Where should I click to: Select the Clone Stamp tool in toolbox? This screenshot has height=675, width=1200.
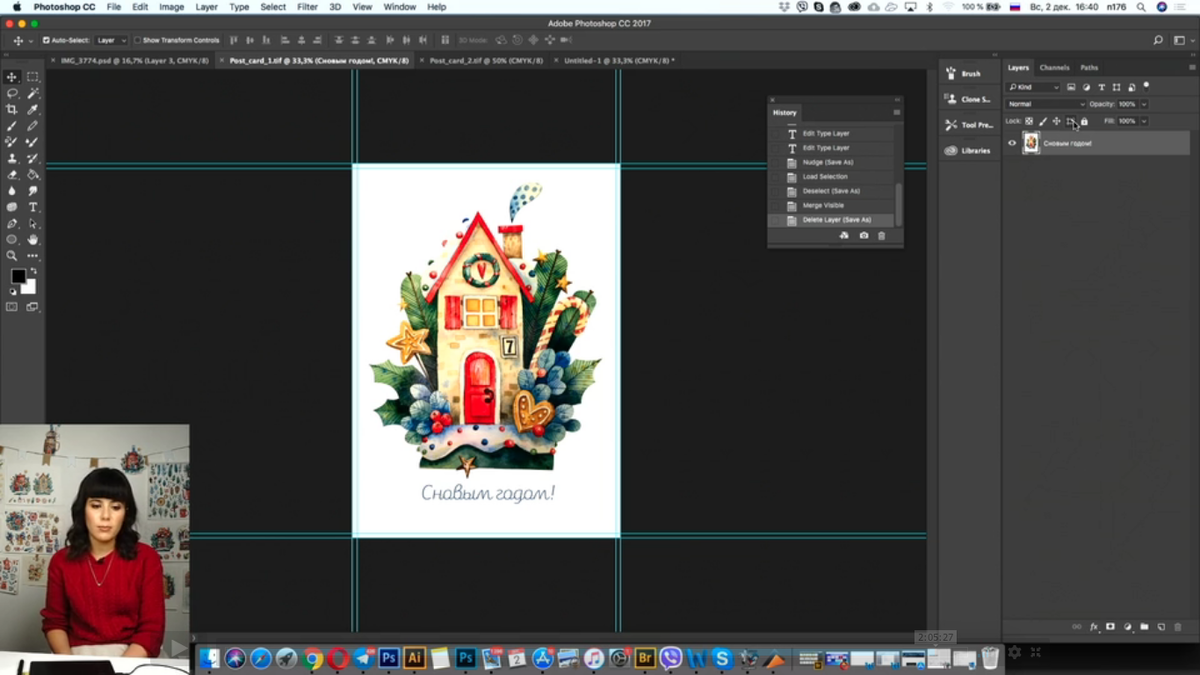pyautogui.click(x=12, y=158)
